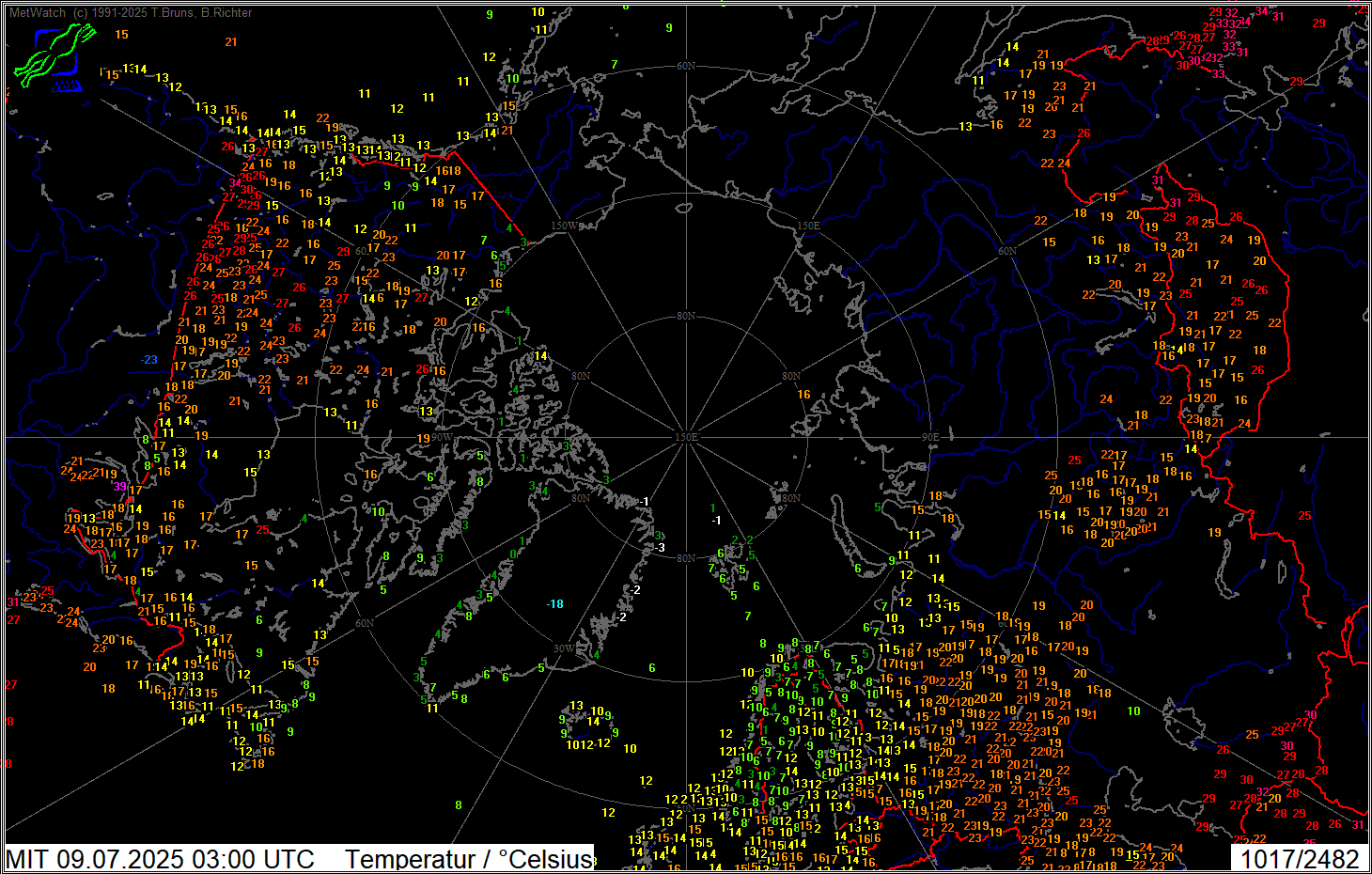
Task: Click the MetWatch computer-and-ribbon logo
Action: [55, 56]
